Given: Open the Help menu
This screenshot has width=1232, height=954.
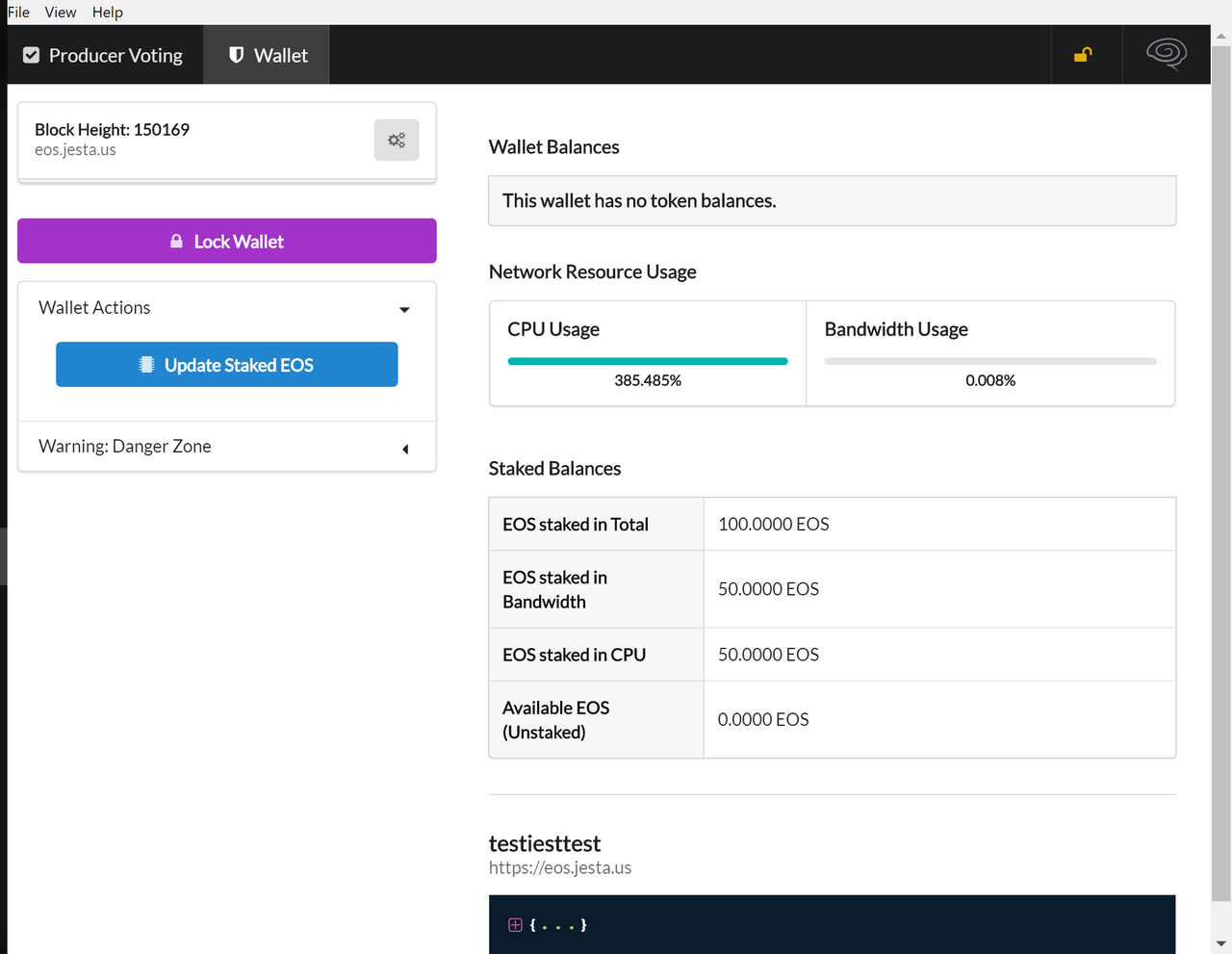Looking at the screenshot, I should (108, 13).
